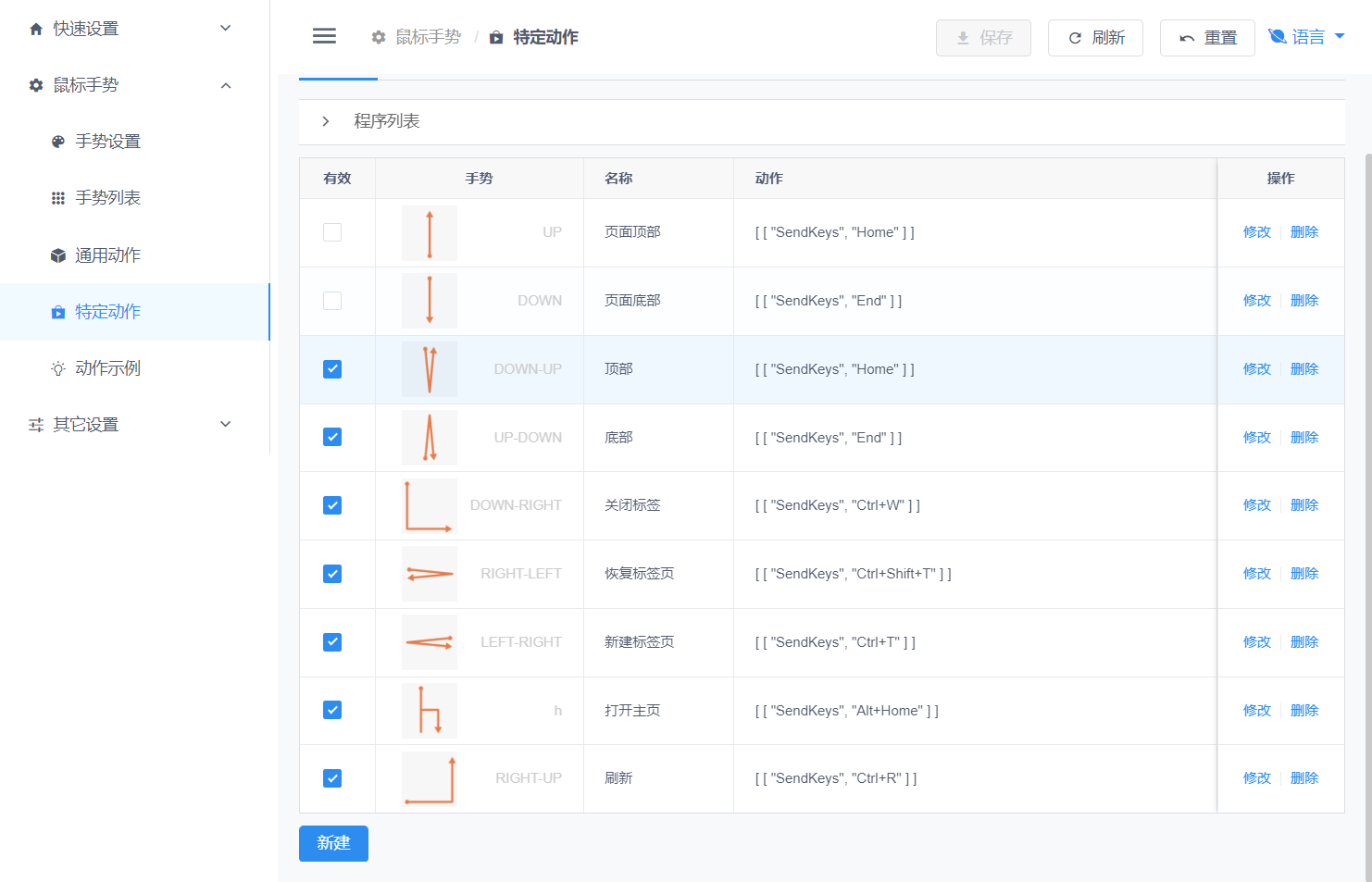The image size is (1372, 882).
Task: Click the translate icon beside 语言
Action: 1278,36
